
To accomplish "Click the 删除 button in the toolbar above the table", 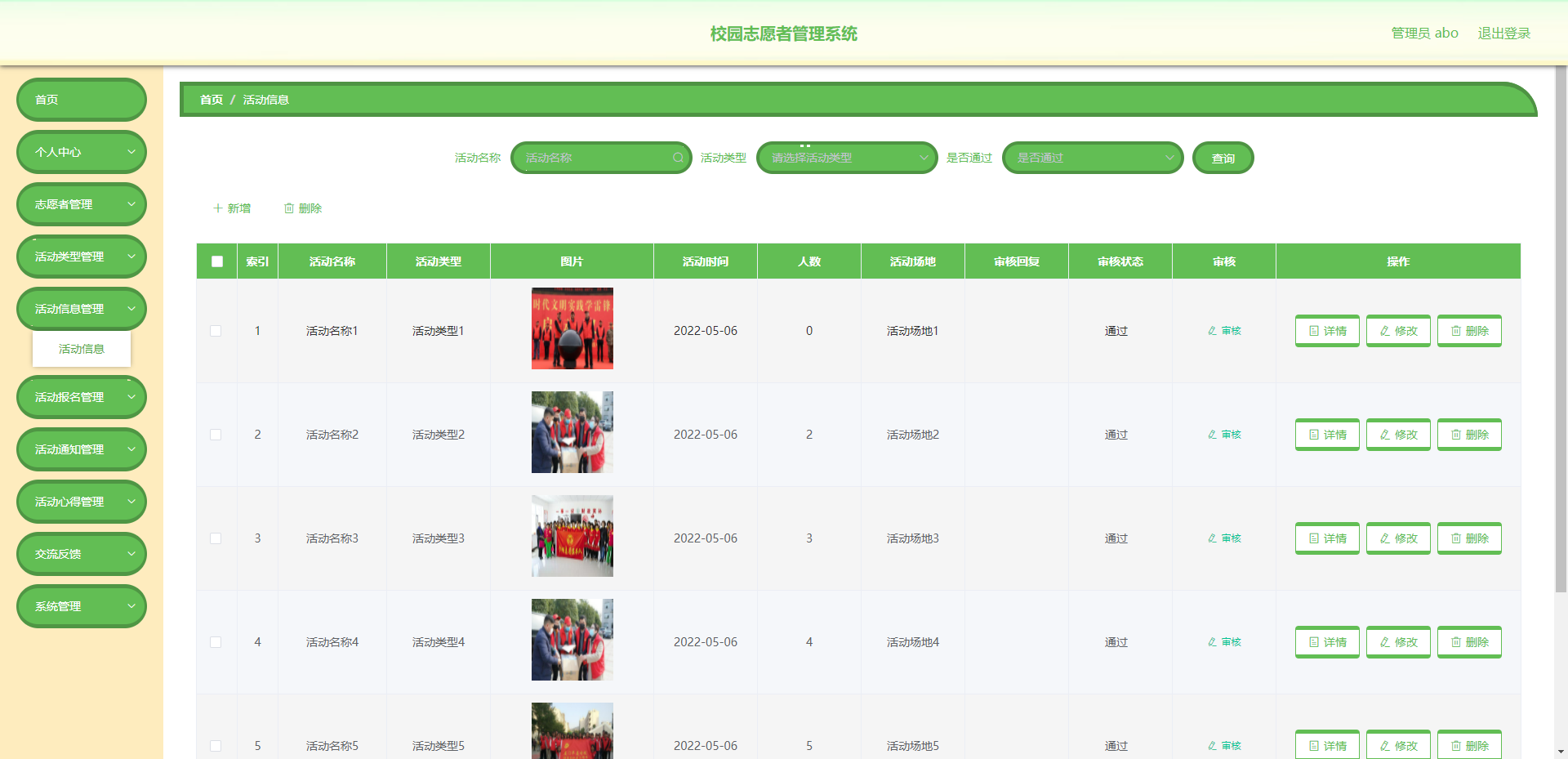I will pyautogui.click(x=303, y=208).
